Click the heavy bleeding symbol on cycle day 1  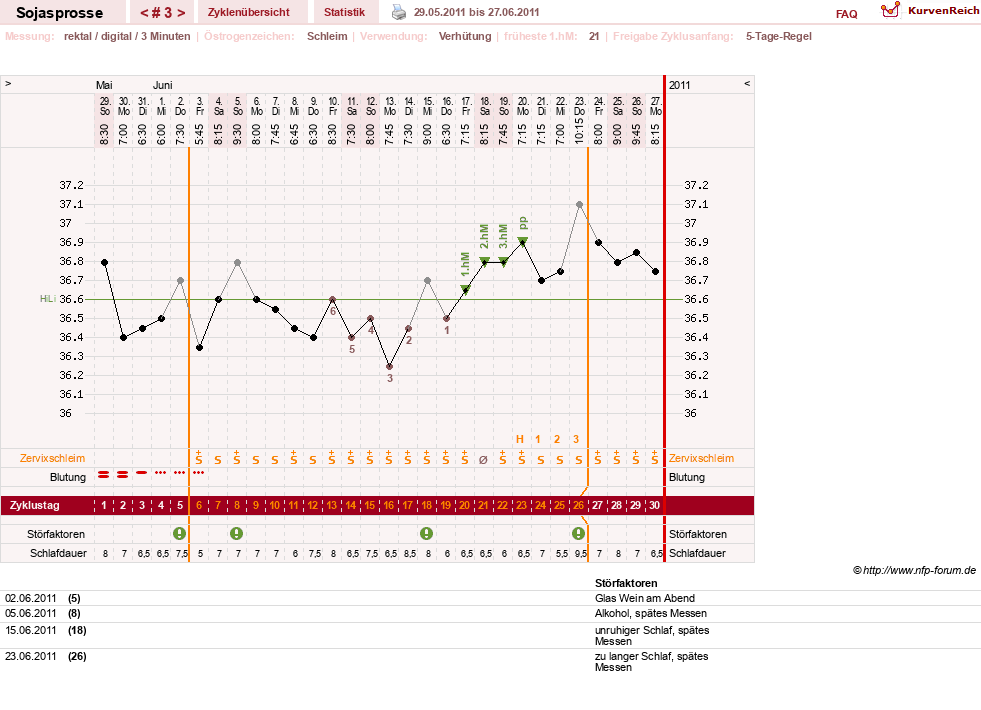(x=104, y=475)
